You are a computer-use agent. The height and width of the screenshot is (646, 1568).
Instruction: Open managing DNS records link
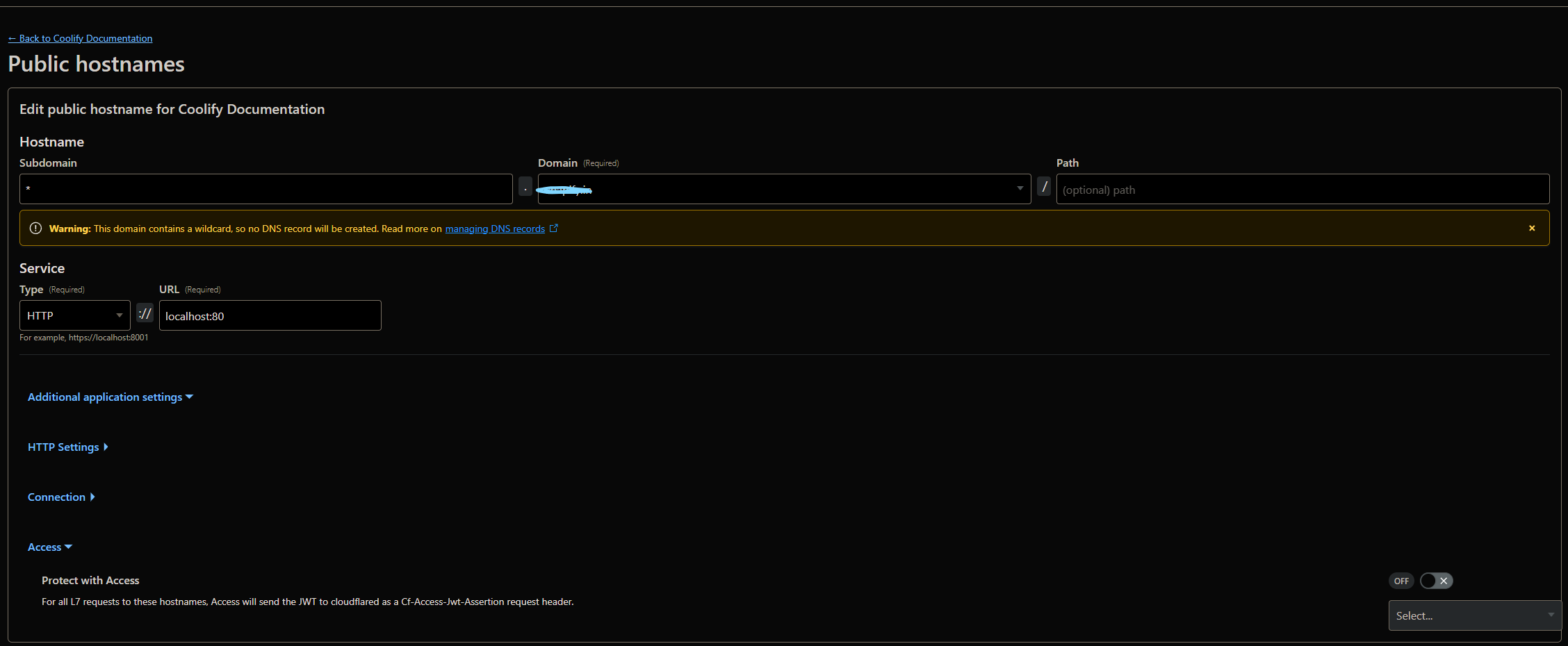(x=495, y=229)
